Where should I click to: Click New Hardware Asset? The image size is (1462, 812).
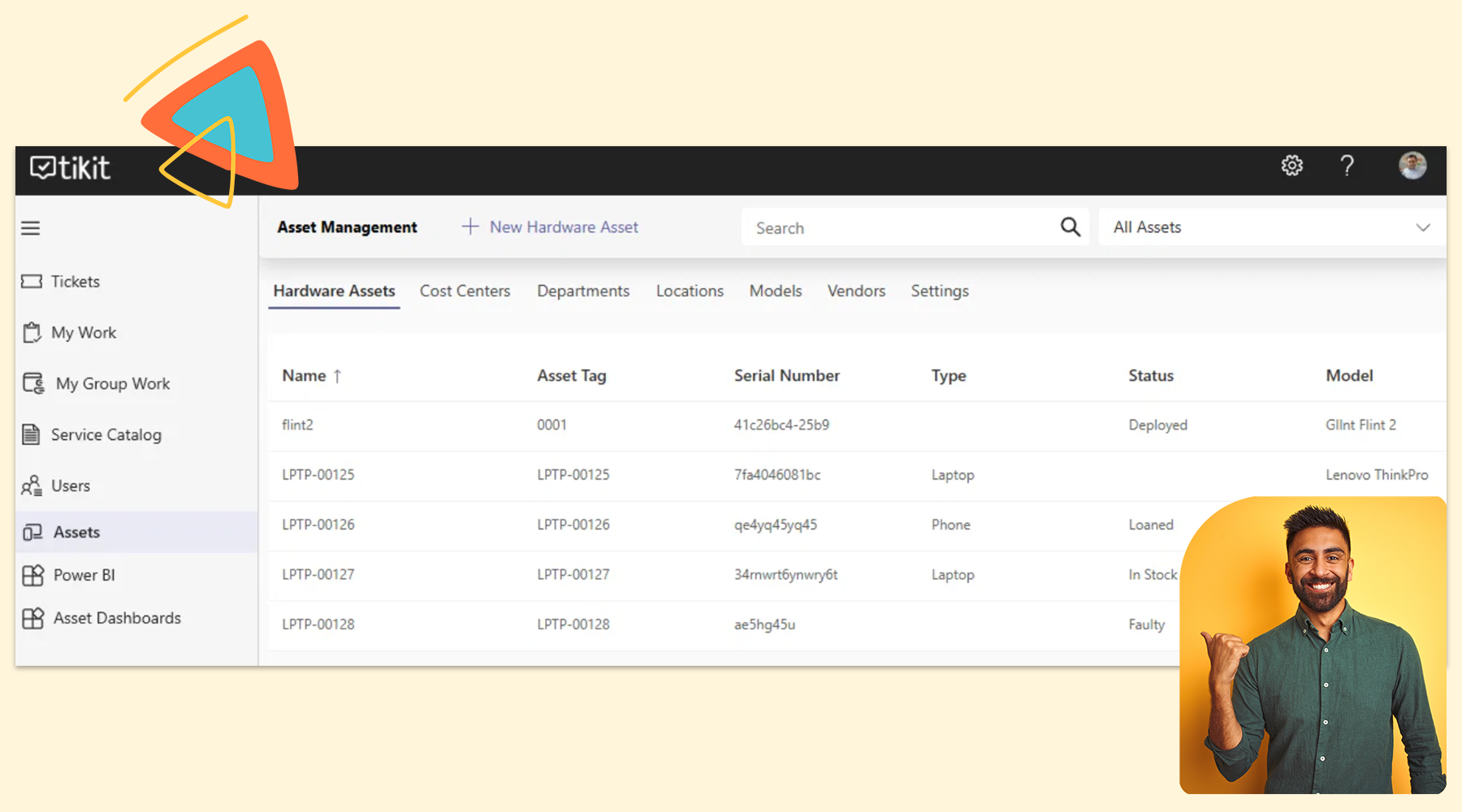coord(550,227)
